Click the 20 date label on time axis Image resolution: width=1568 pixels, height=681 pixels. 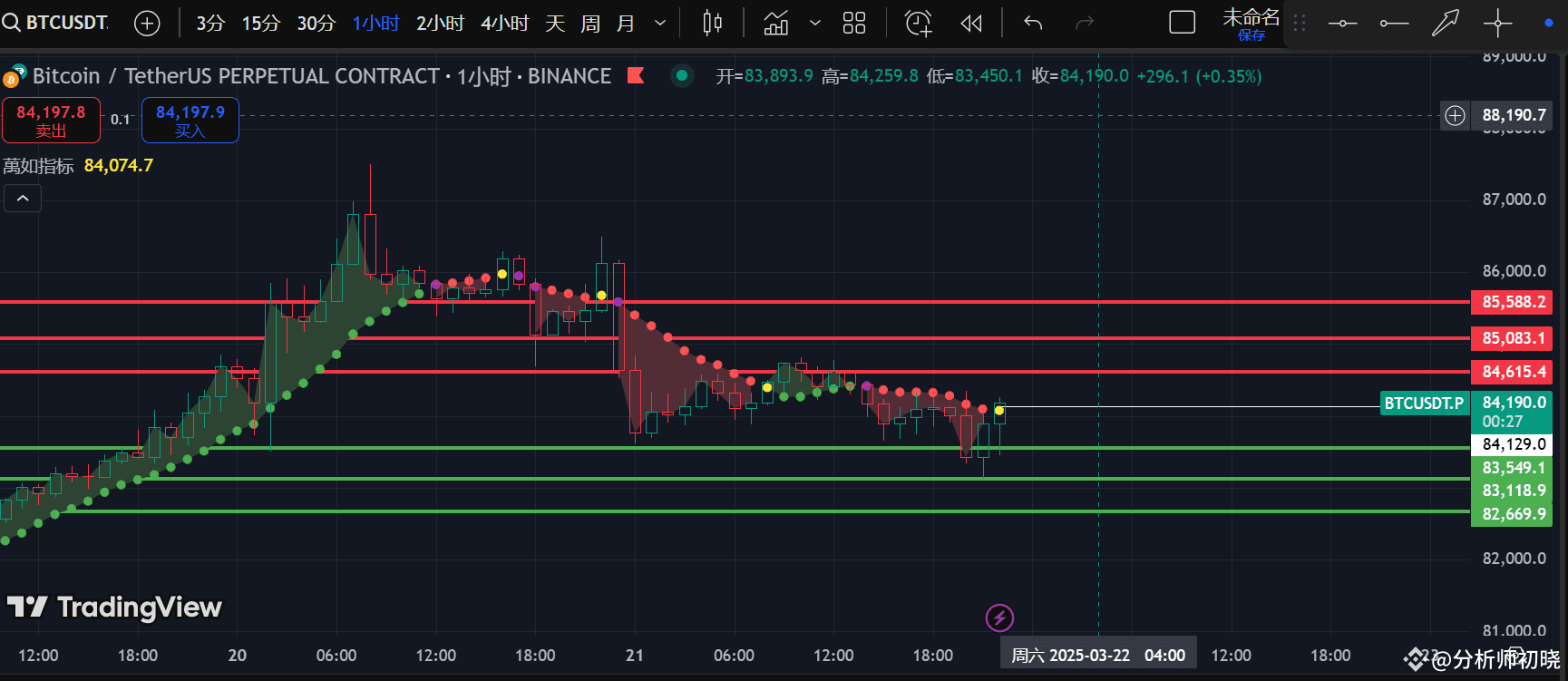point(238,655)
